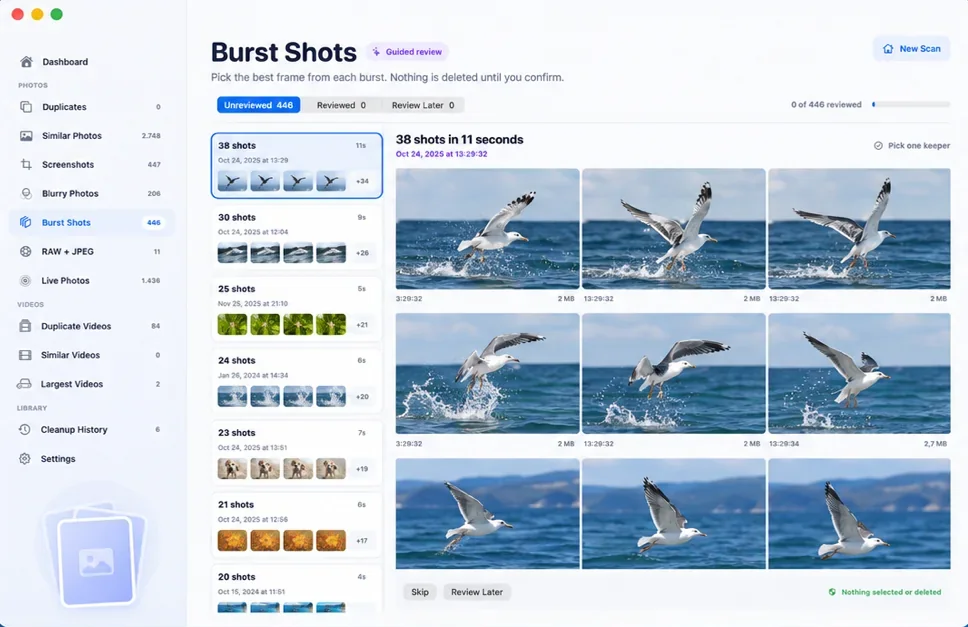This screenshot has width=968, height=627.
Task: Click Pick one keeper label
Action: [x=919, y=146]
